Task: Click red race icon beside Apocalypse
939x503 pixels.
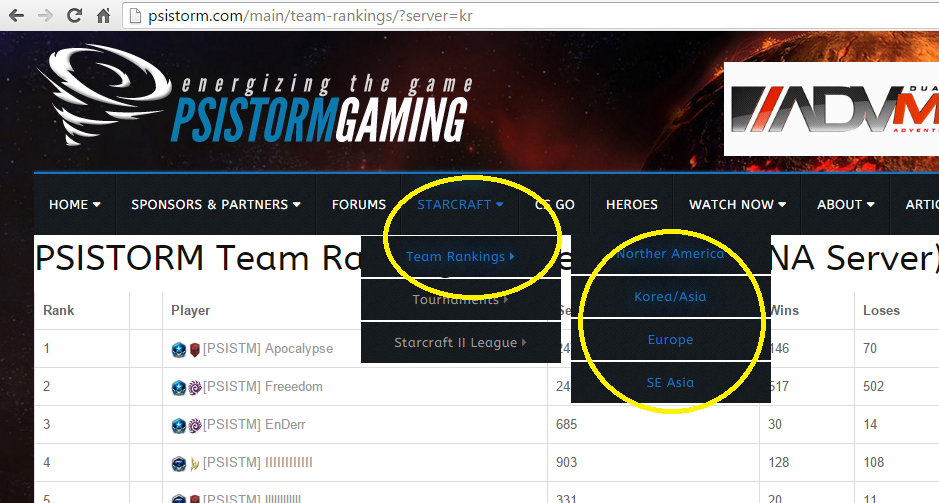Action: pyautogui.click(x=194, y=350)
